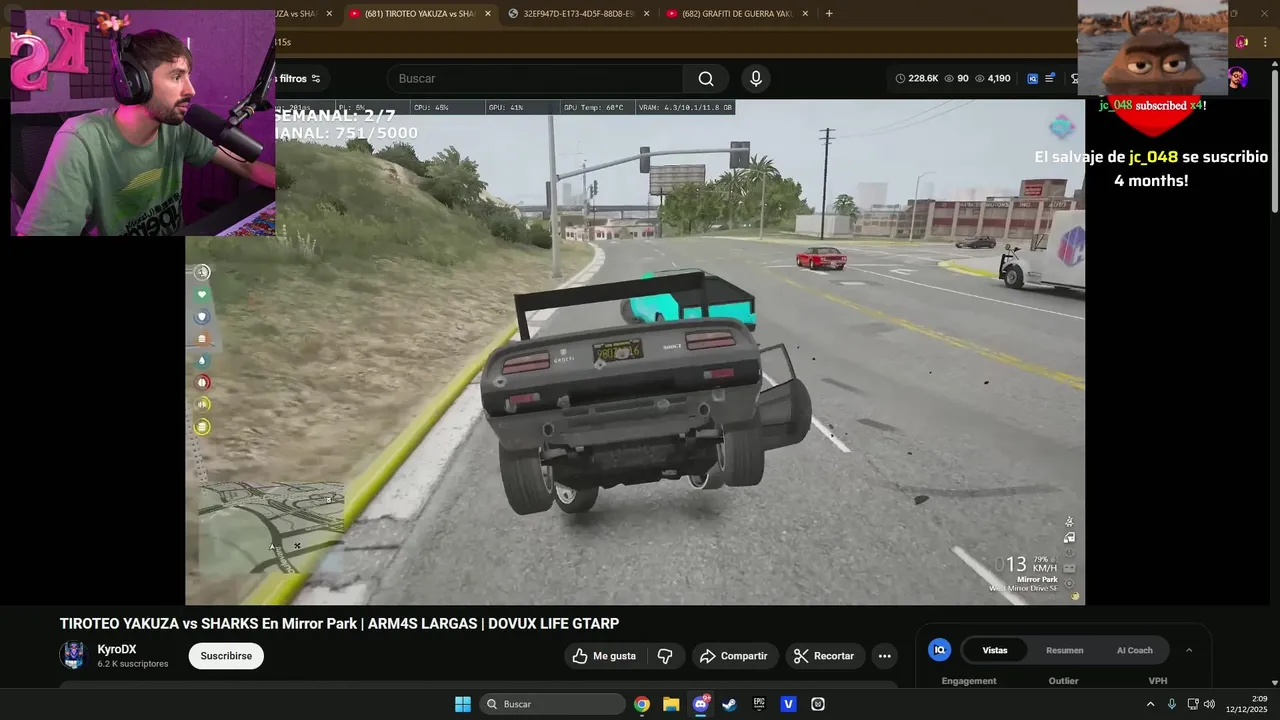Click the vidIQ logo in the stats panel
1280x720 pixels.
tap(939, 650)
